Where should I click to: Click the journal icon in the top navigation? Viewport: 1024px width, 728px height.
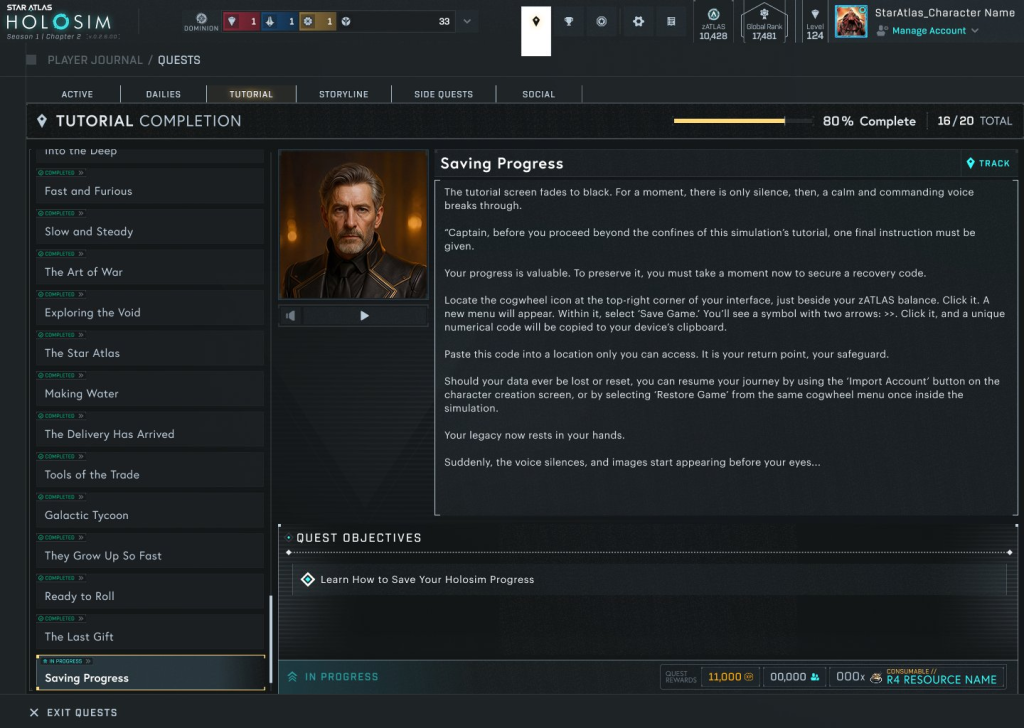point(672,21)
